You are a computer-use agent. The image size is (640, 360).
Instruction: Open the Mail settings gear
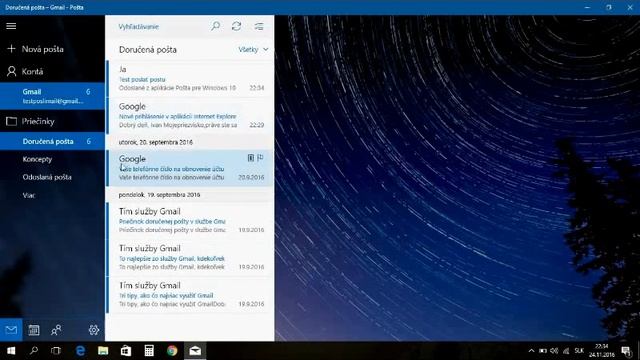click(94, 330)
